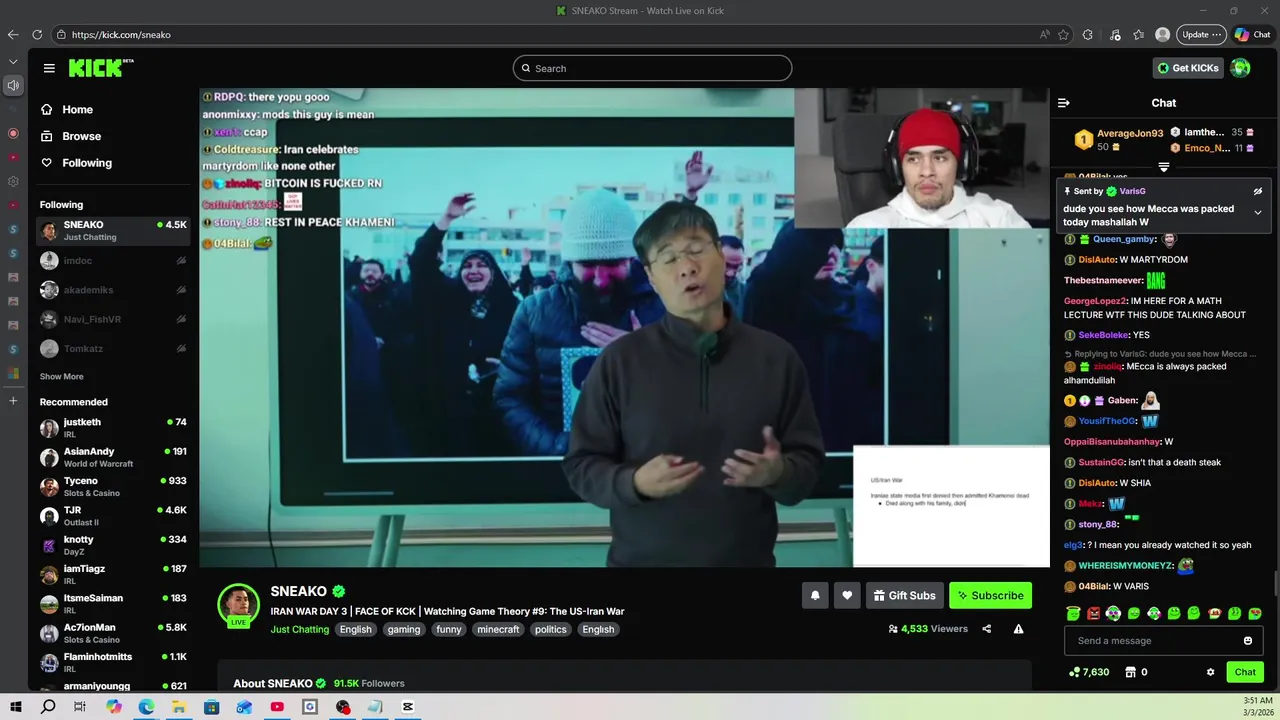This screenshot has width=1280, height=720.
Task: Open recommended channel iamTiagz
Action: pyautogui.click(x=113, y=574)
